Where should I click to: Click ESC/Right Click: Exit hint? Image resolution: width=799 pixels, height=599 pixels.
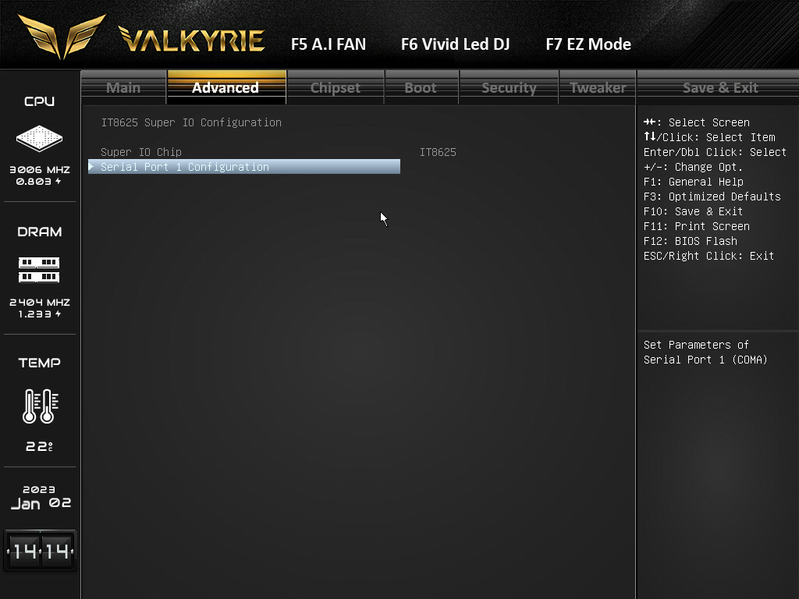tap(708, 256)
